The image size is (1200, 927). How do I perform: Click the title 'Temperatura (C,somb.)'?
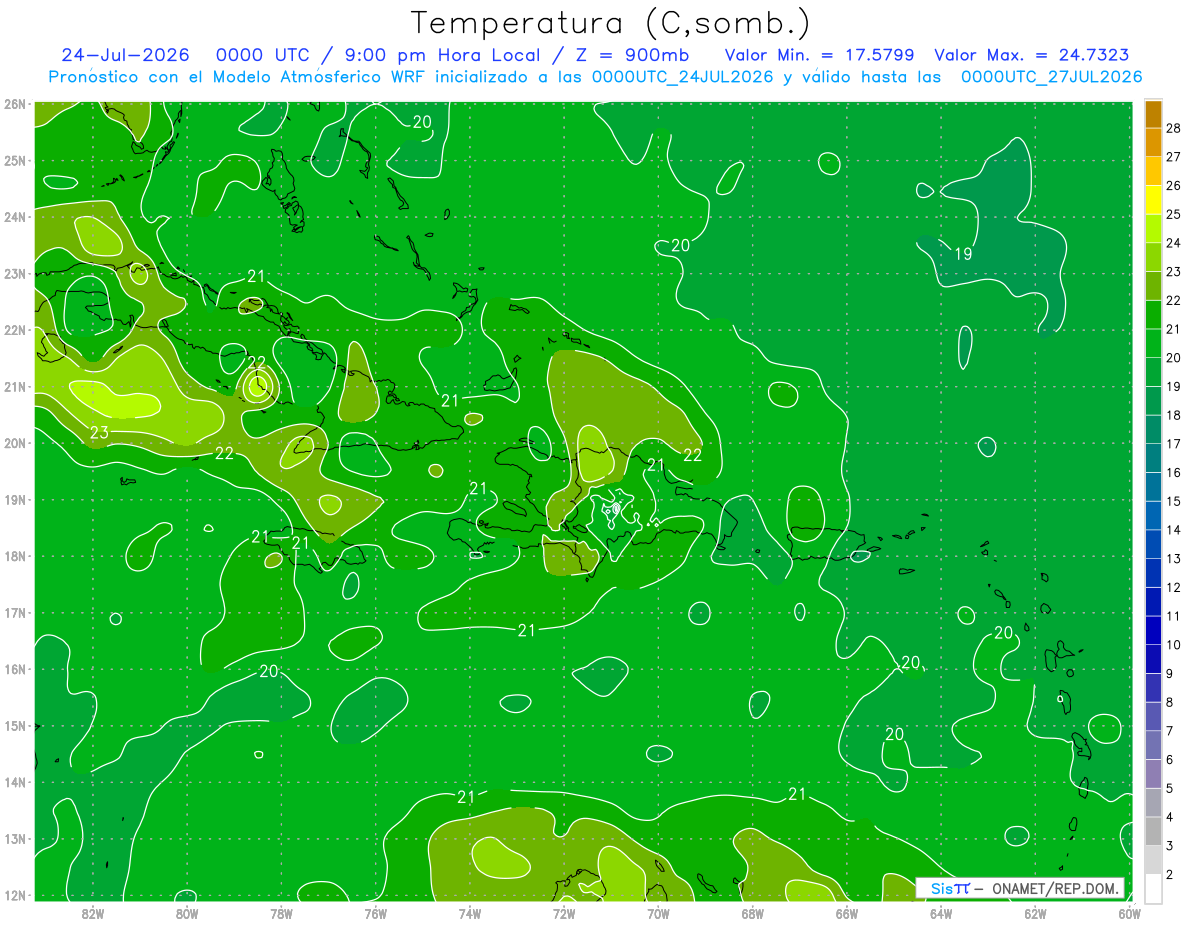click(611, 23)
